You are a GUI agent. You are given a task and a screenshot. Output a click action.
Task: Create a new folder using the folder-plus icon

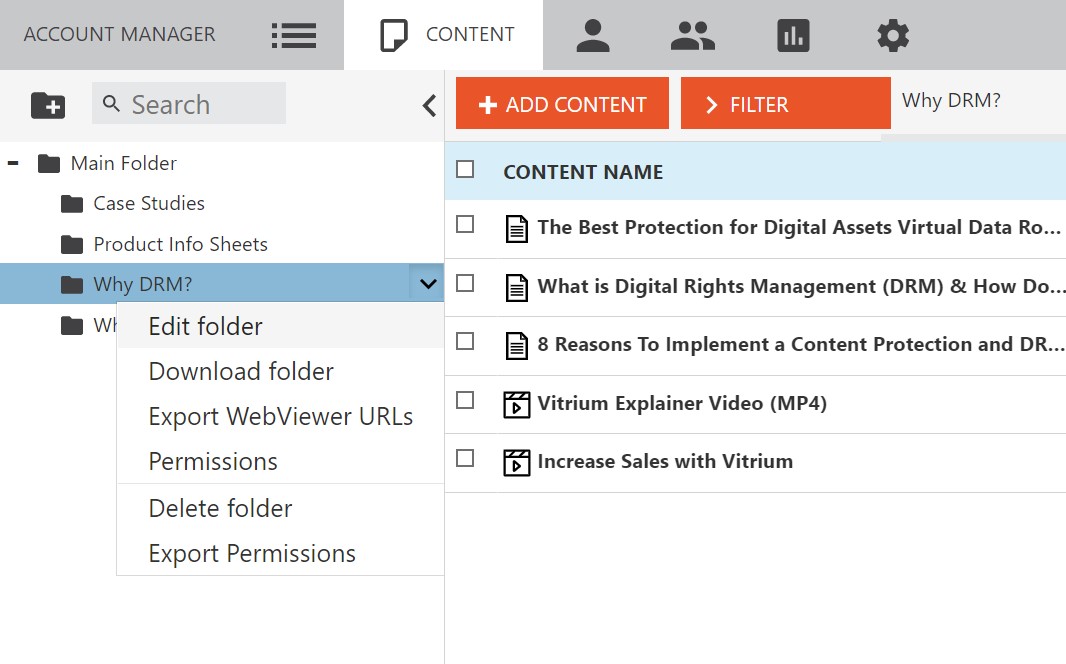[47, 103]
